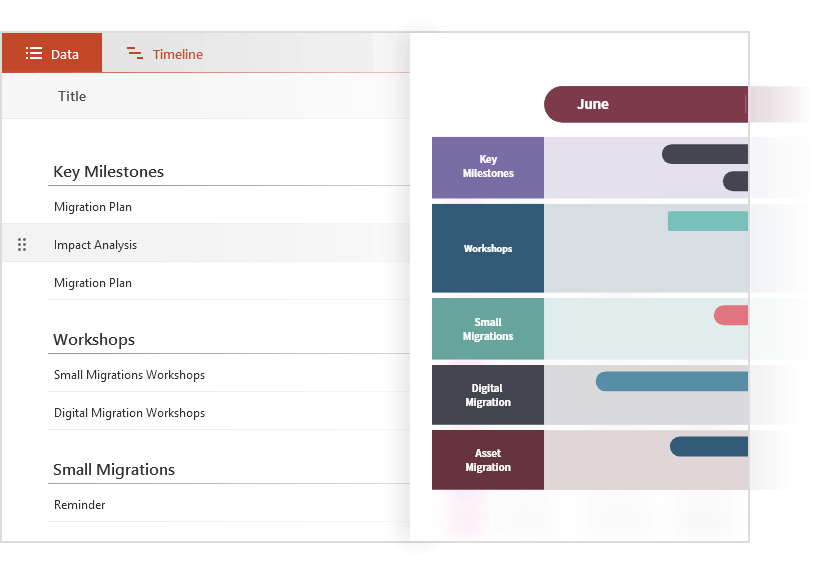The height and width of the screenshot is (574, 815).
Task: Open the Workshops group heading
Action: point(94,340)
